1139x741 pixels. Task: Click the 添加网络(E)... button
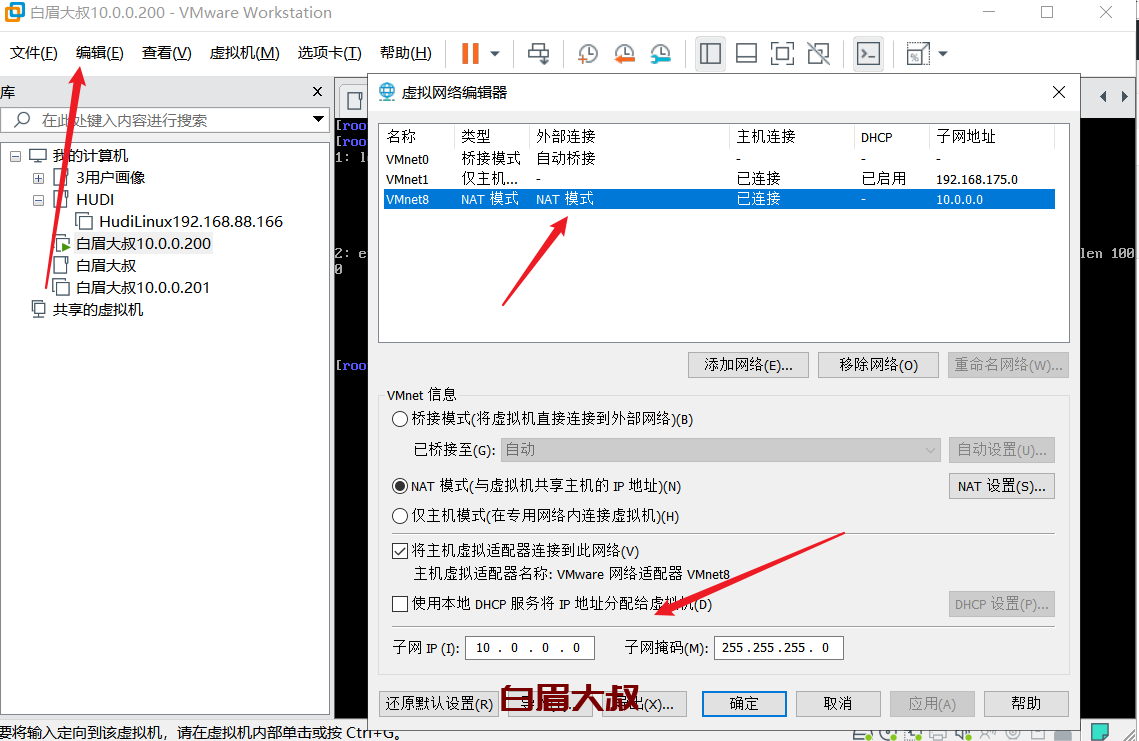pos(748,365)
